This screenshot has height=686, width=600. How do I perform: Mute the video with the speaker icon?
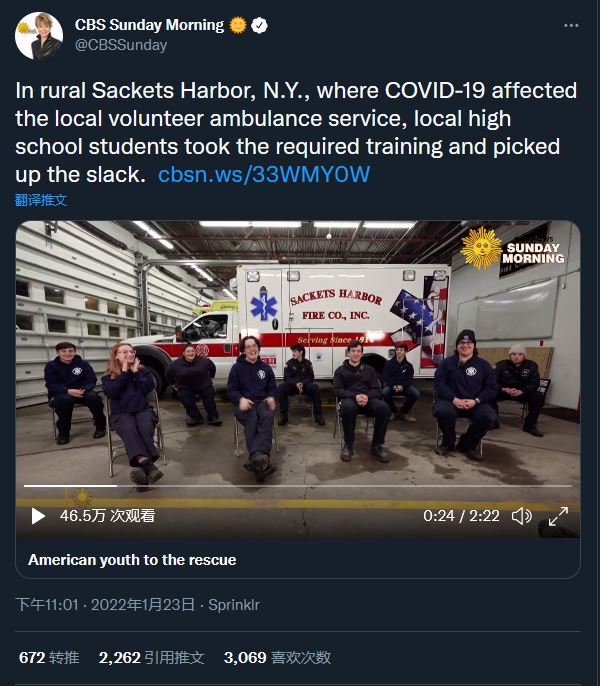coord(521,516)
